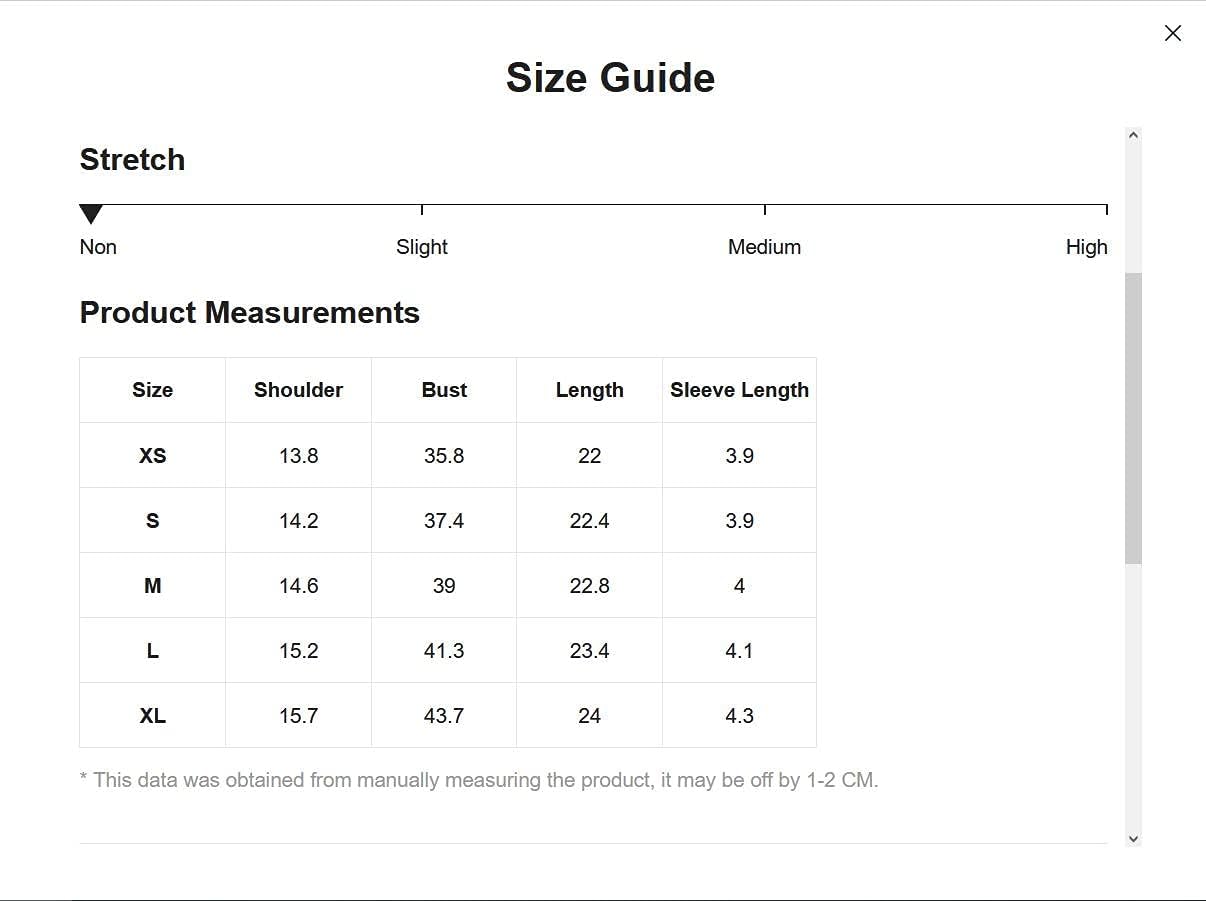1206x901 pixels.
Task: Click the Length column header
Action: [x=589, y=390]
